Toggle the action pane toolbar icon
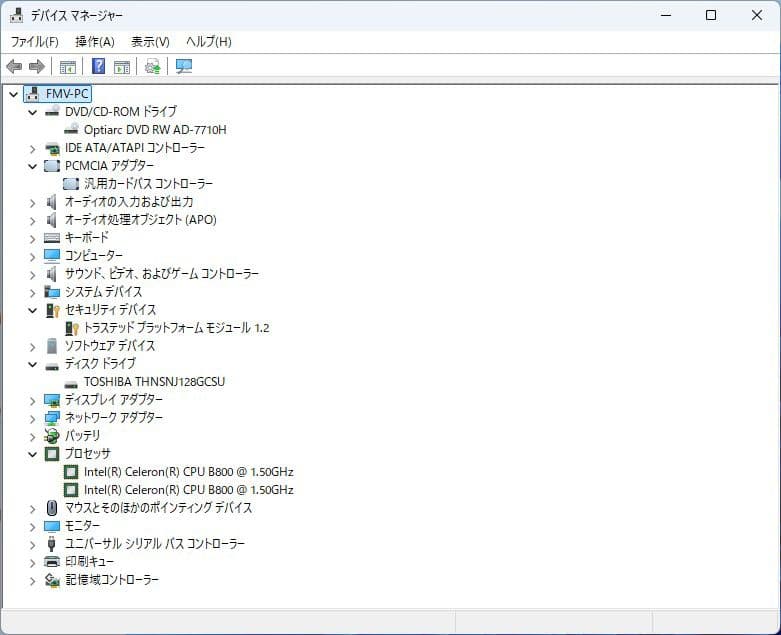Image resolution: width=781 pixels, height=635 pixels. coord(122,66)
